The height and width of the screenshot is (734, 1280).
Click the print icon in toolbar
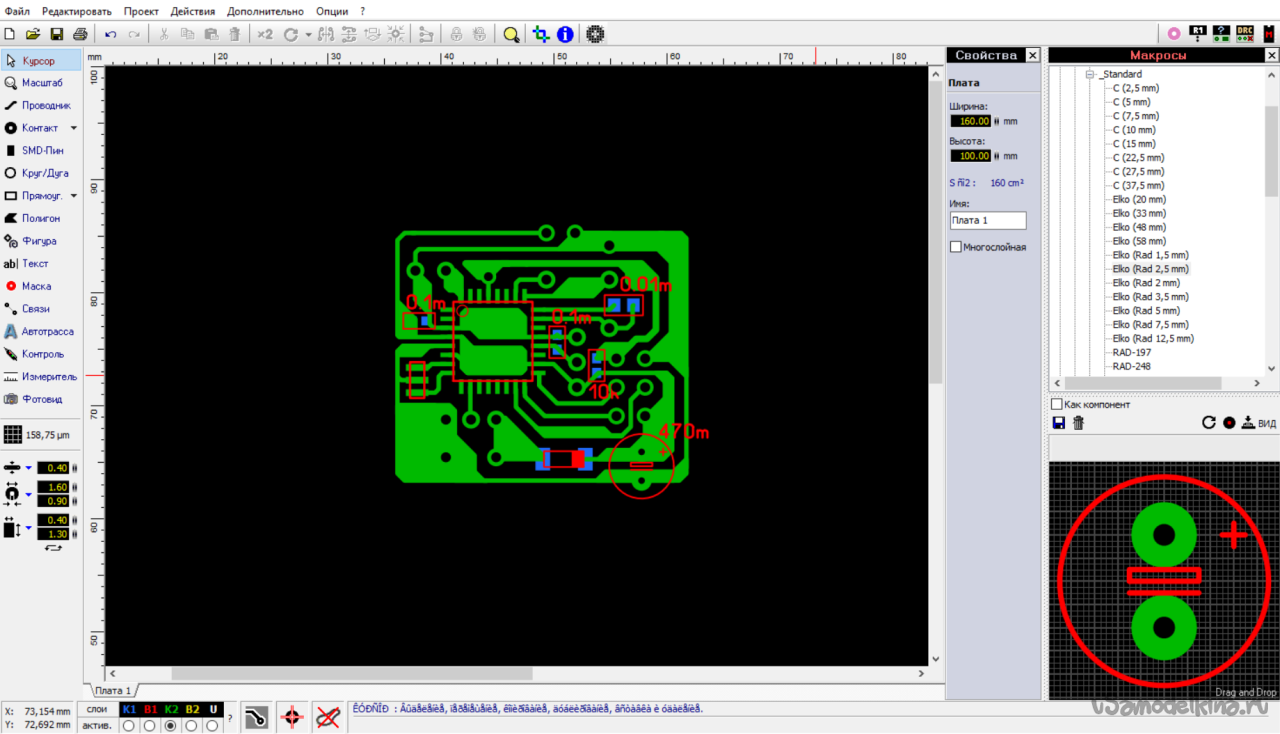tap(80, 34)
